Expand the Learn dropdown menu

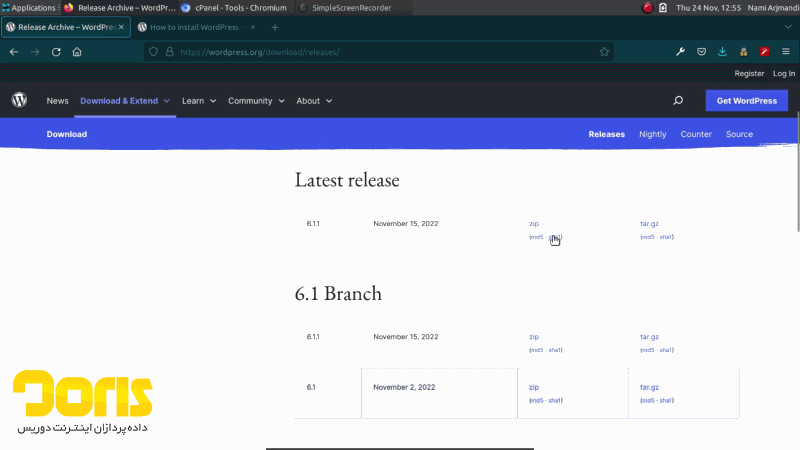[199, 101]
